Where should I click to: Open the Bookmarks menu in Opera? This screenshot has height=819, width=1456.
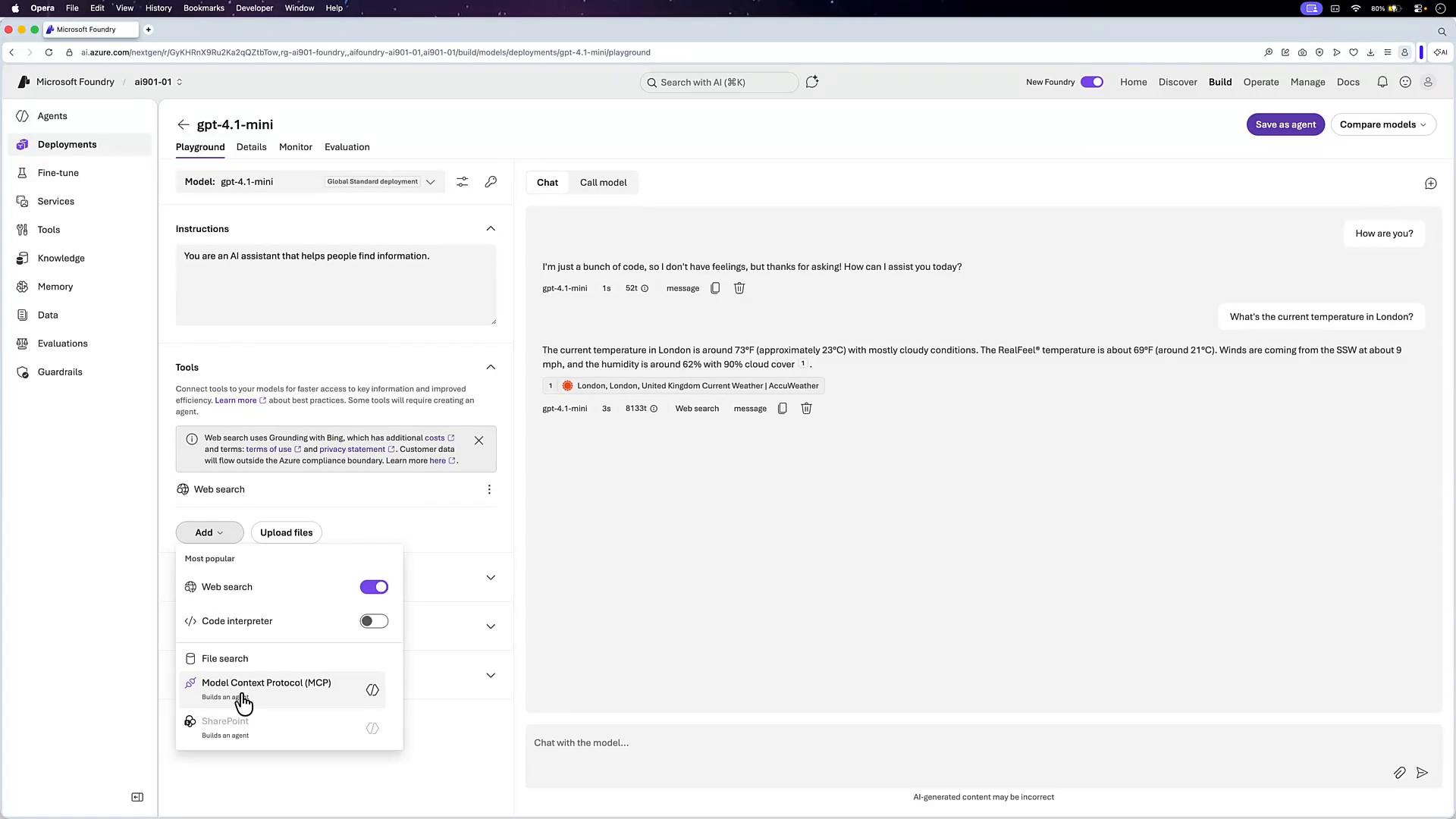204,8
